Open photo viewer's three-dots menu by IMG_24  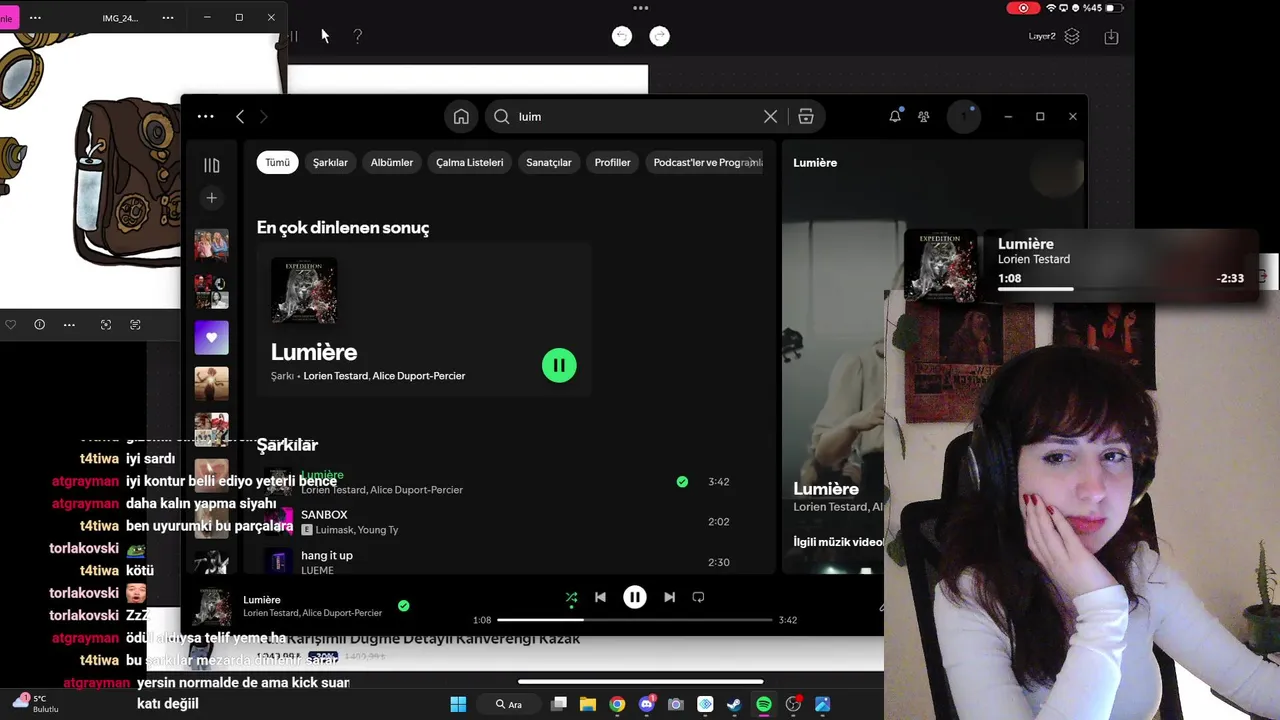pyautogui.click(x=168, y=18)
